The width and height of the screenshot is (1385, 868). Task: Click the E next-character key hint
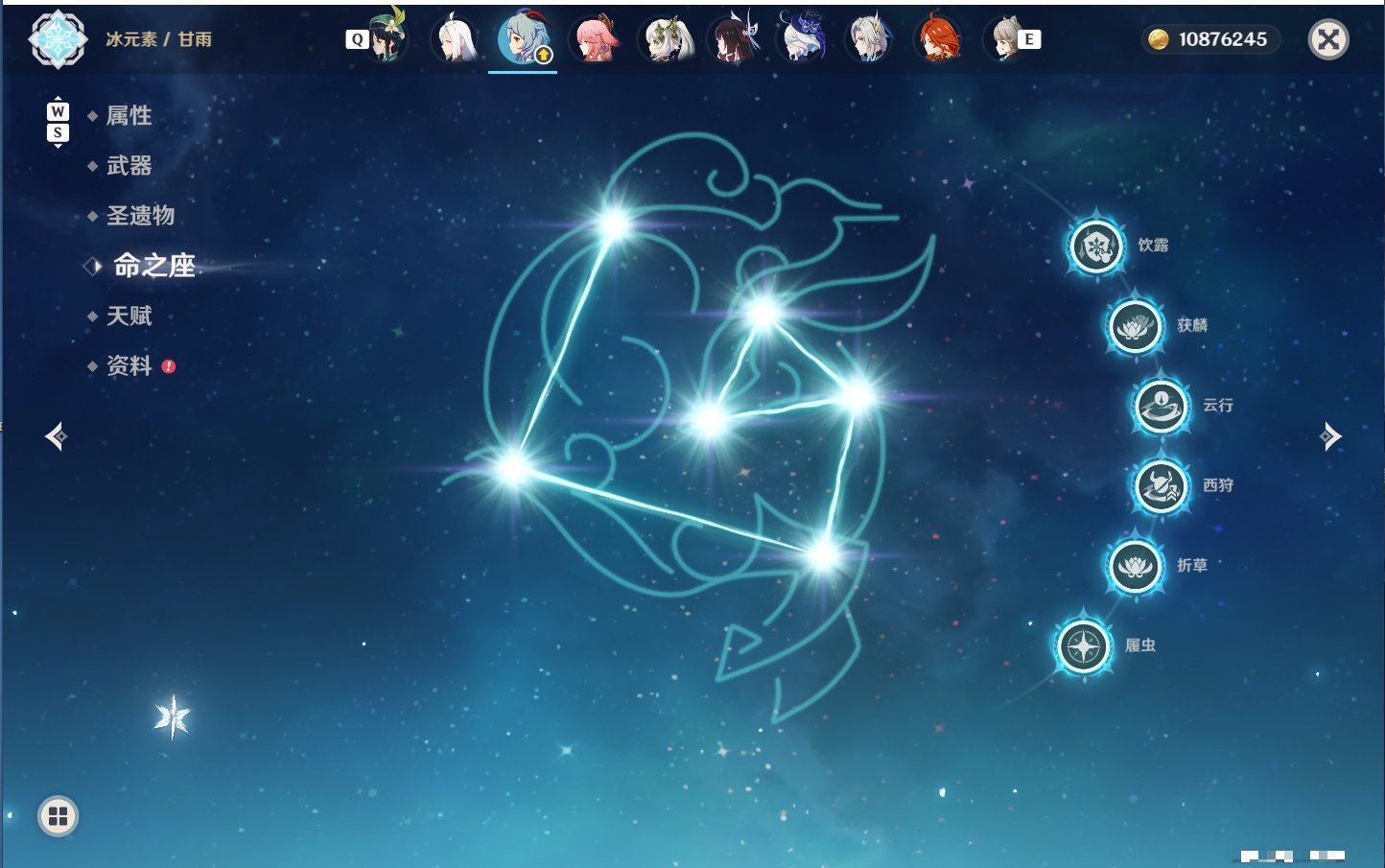click(x=1029, y=39)
